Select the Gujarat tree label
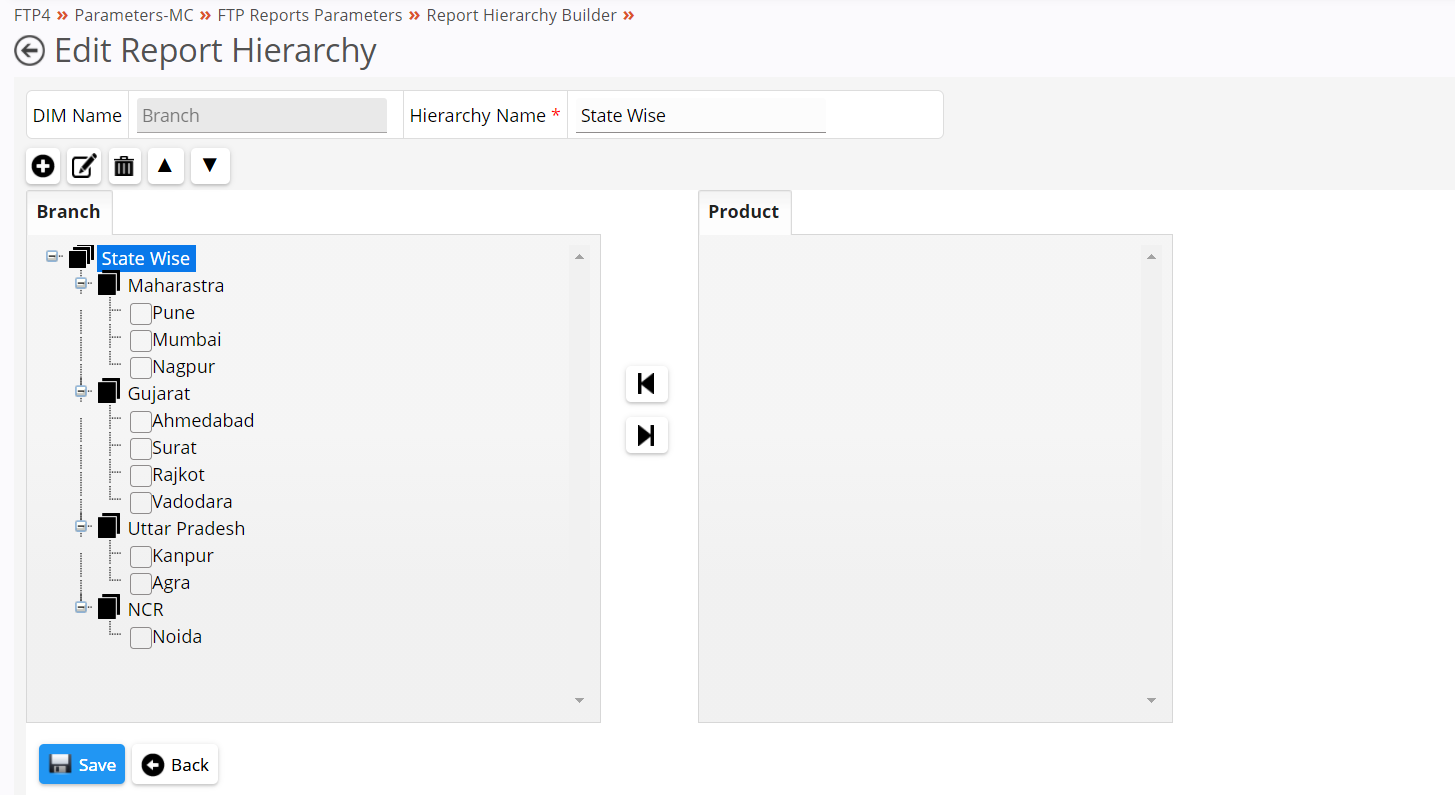This screenshot has height=795, width=1455. point(159,393)
